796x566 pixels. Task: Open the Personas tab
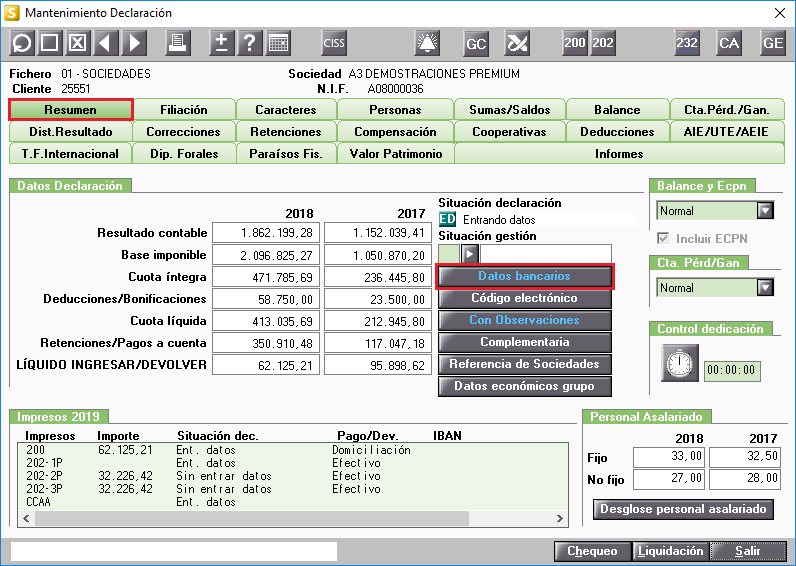tap(395, 110)
